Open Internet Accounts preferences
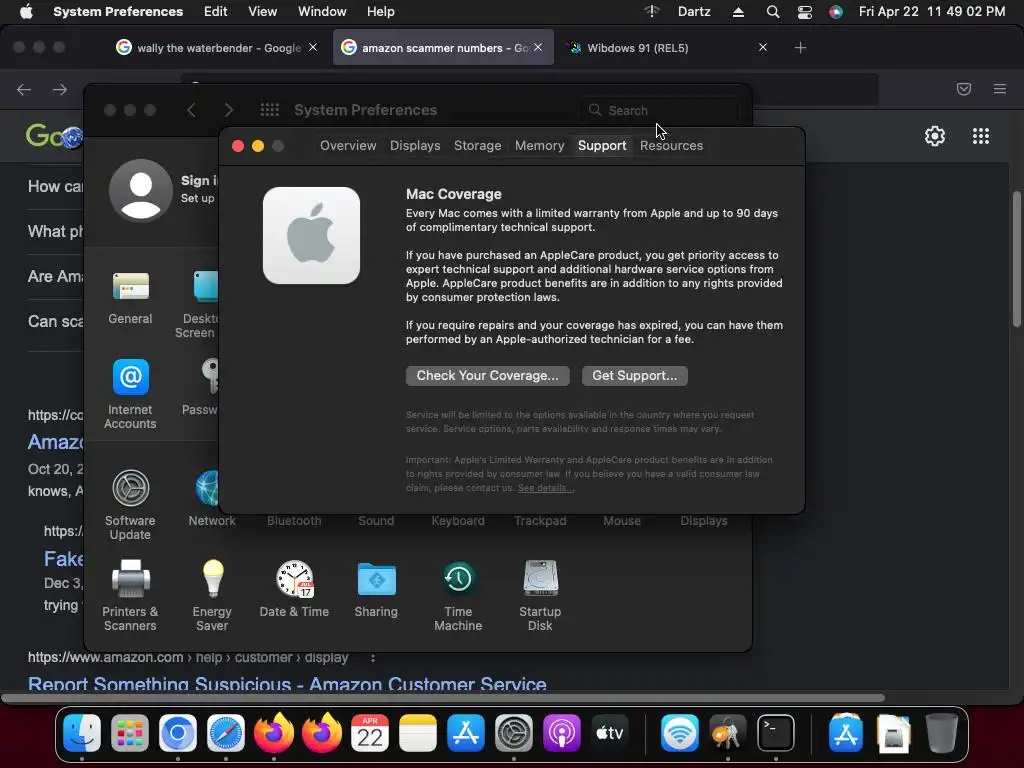This screenshot has height=768, width=1024. 130,394
